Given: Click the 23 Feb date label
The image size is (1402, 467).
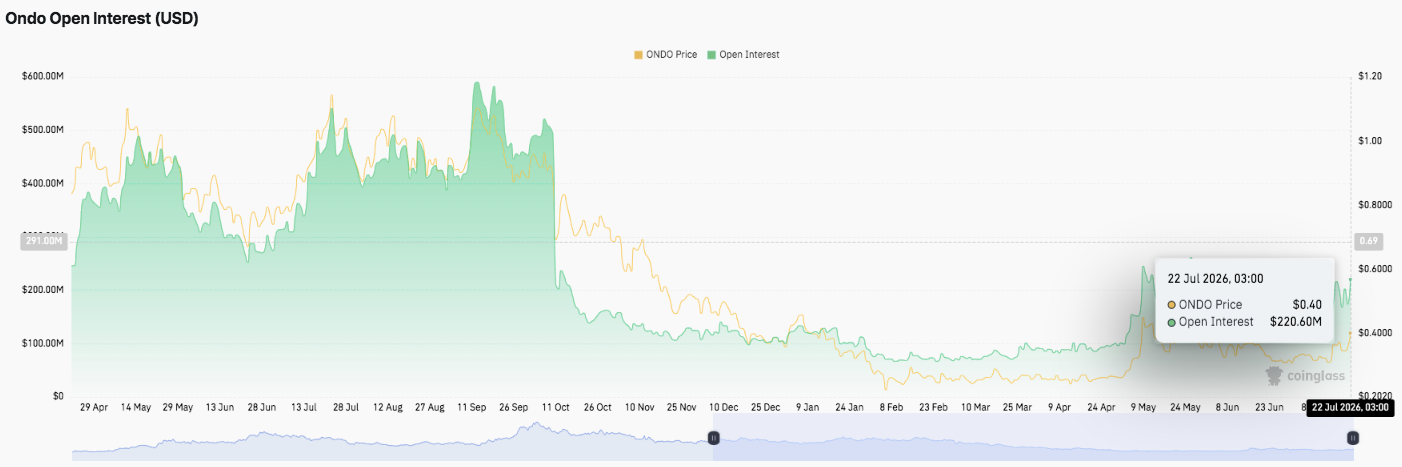Looking at the screenshot, I should coord(933,408).
